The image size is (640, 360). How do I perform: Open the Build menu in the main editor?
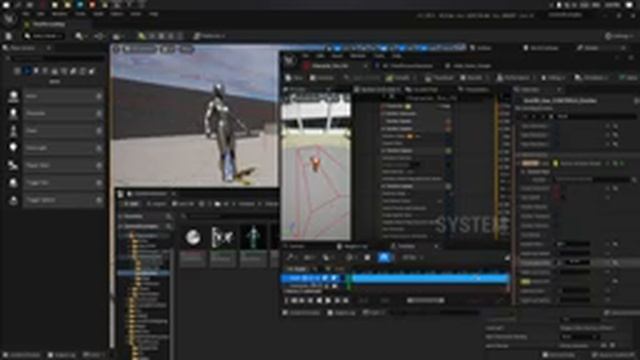point(98,13)
